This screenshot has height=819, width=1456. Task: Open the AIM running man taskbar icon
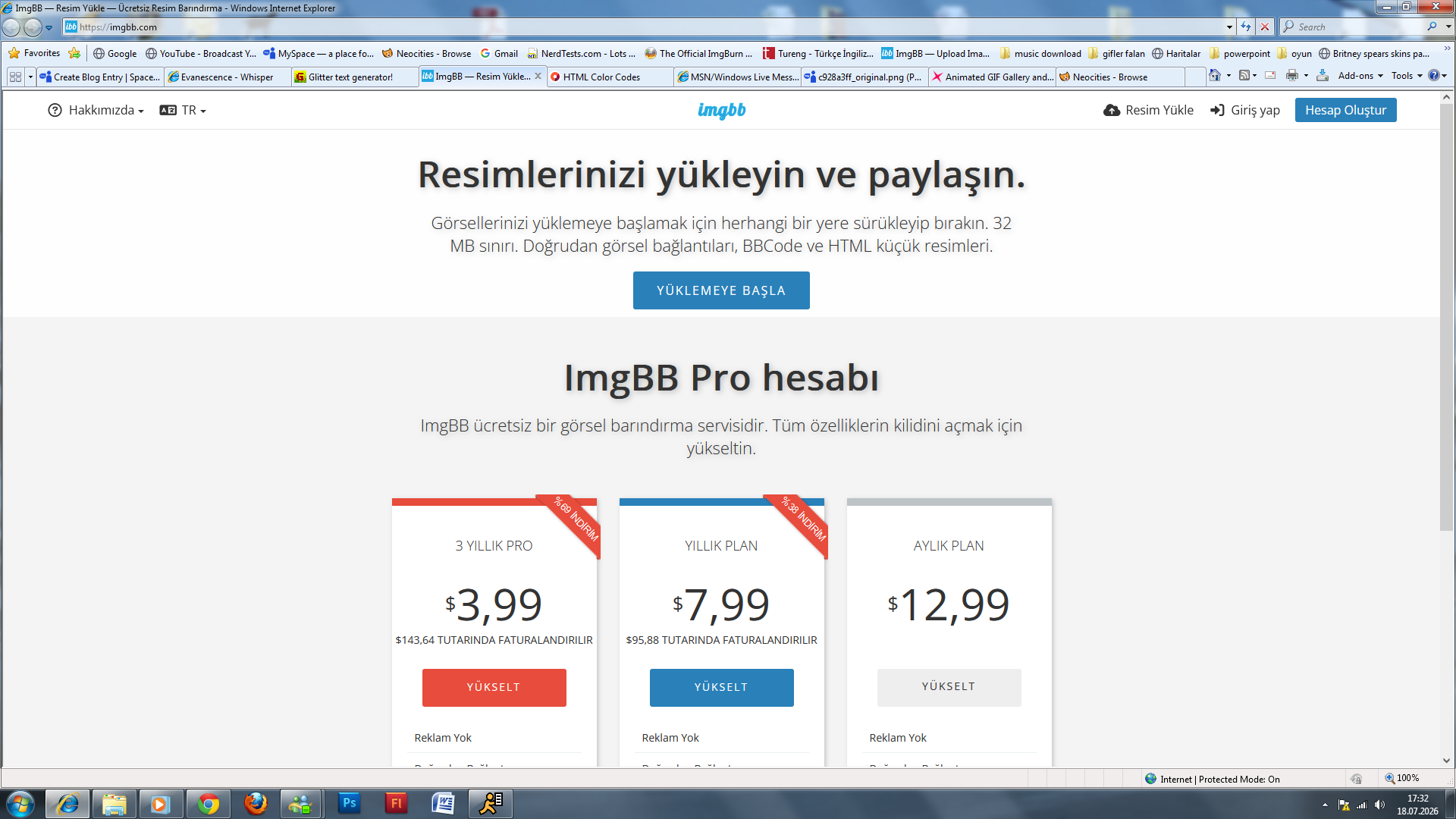point(490,804)
